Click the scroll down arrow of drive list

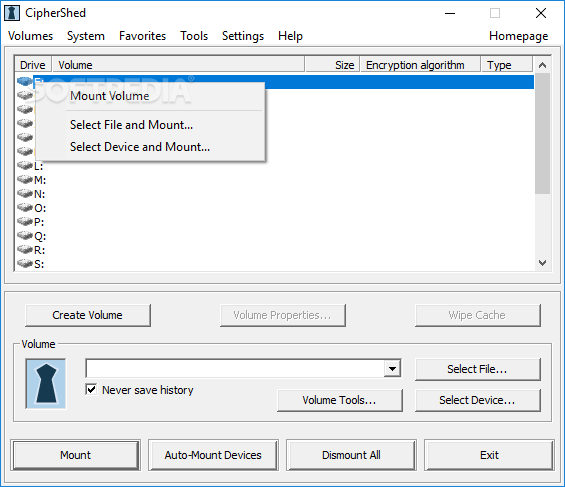pyautogui.click(x=542, y=263)
